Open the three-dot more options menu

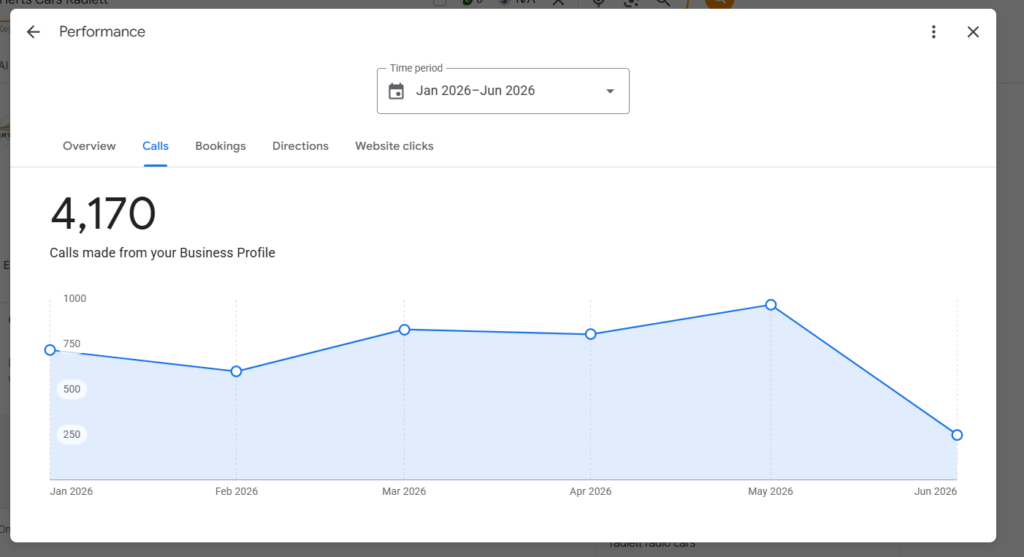[x=933, y=32]
